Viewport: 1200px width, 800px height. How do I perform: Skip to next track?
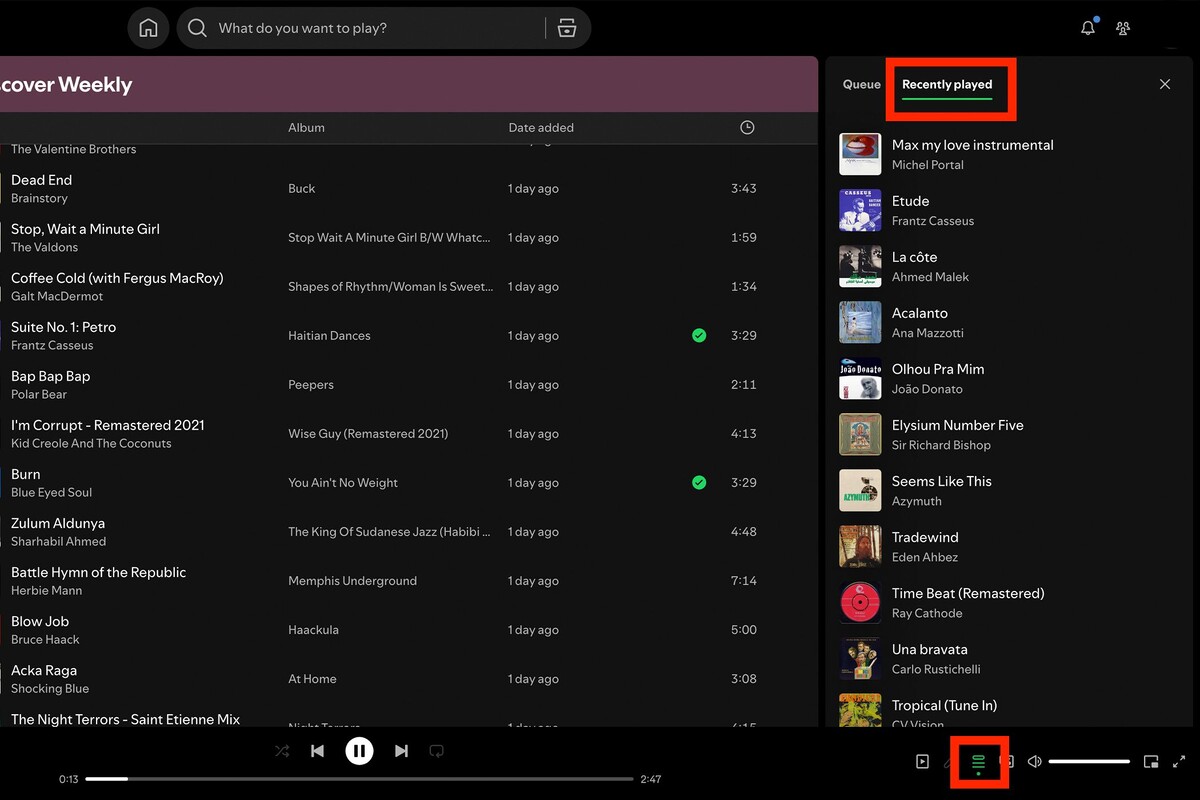point(401,751)
